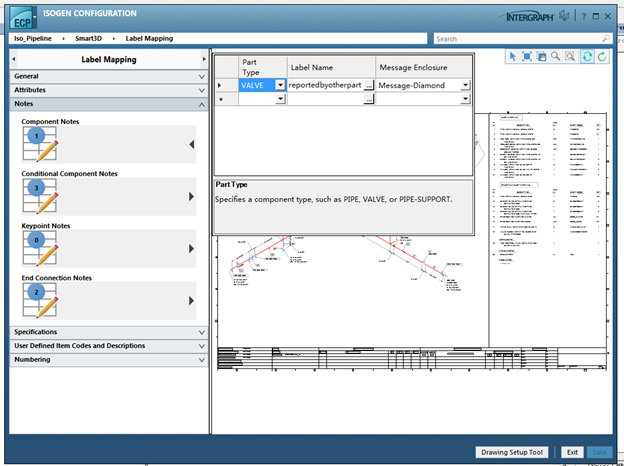Click the ellipsis button in the new row
Viewport: 624px width, 466px height.
(x=369, y=99)
